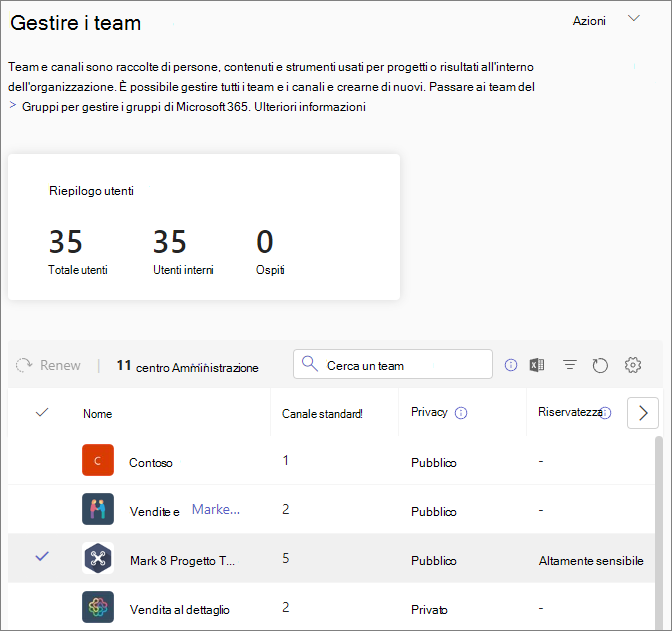Click the 35 Utenti interni figure
The width and height of the screenshot is (672, 631).
click(x=170, y=241)
